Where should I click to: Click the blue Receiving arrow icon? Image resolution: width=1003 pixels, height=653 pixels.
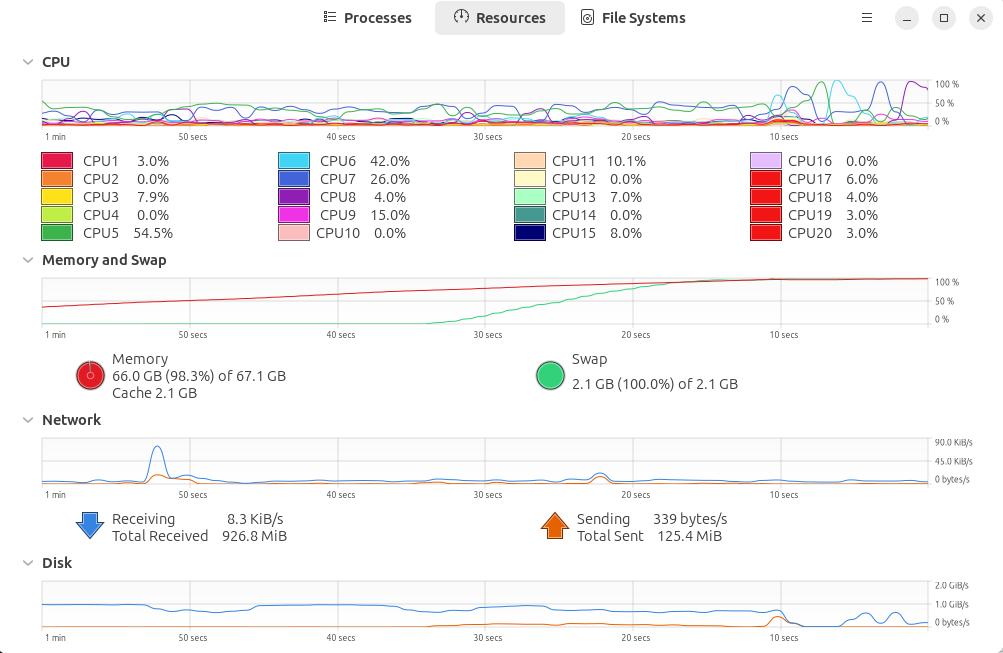(90, 526)
